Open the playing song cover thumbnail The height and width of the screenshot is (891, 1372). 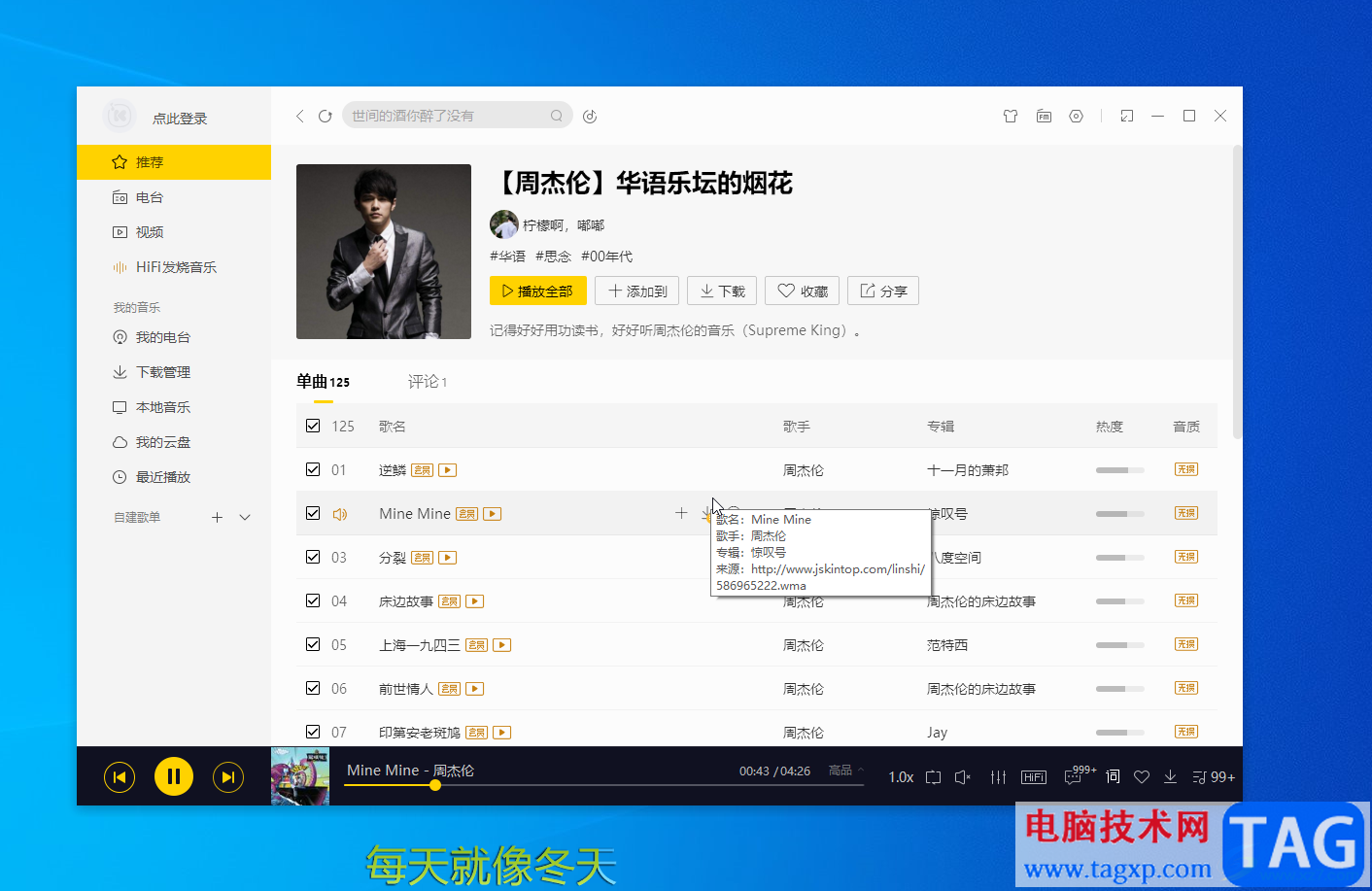[300, 776]
